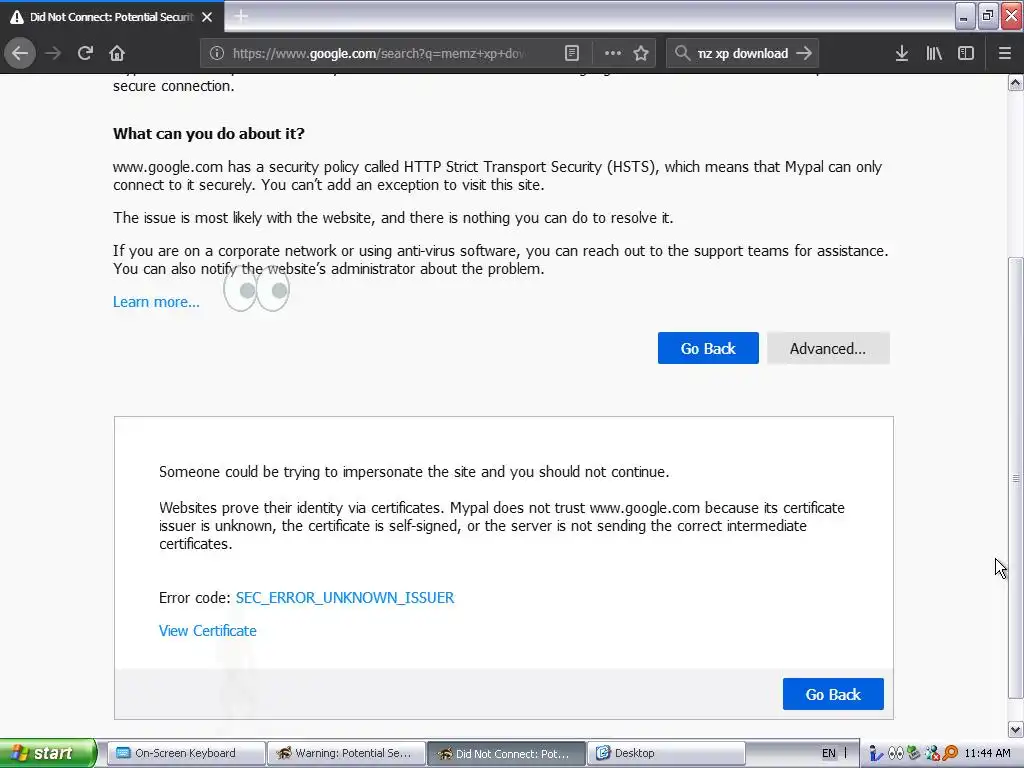Click the forward navigation arrow
The height and width of the screenshot is (768, 1024).
[53, 53]
